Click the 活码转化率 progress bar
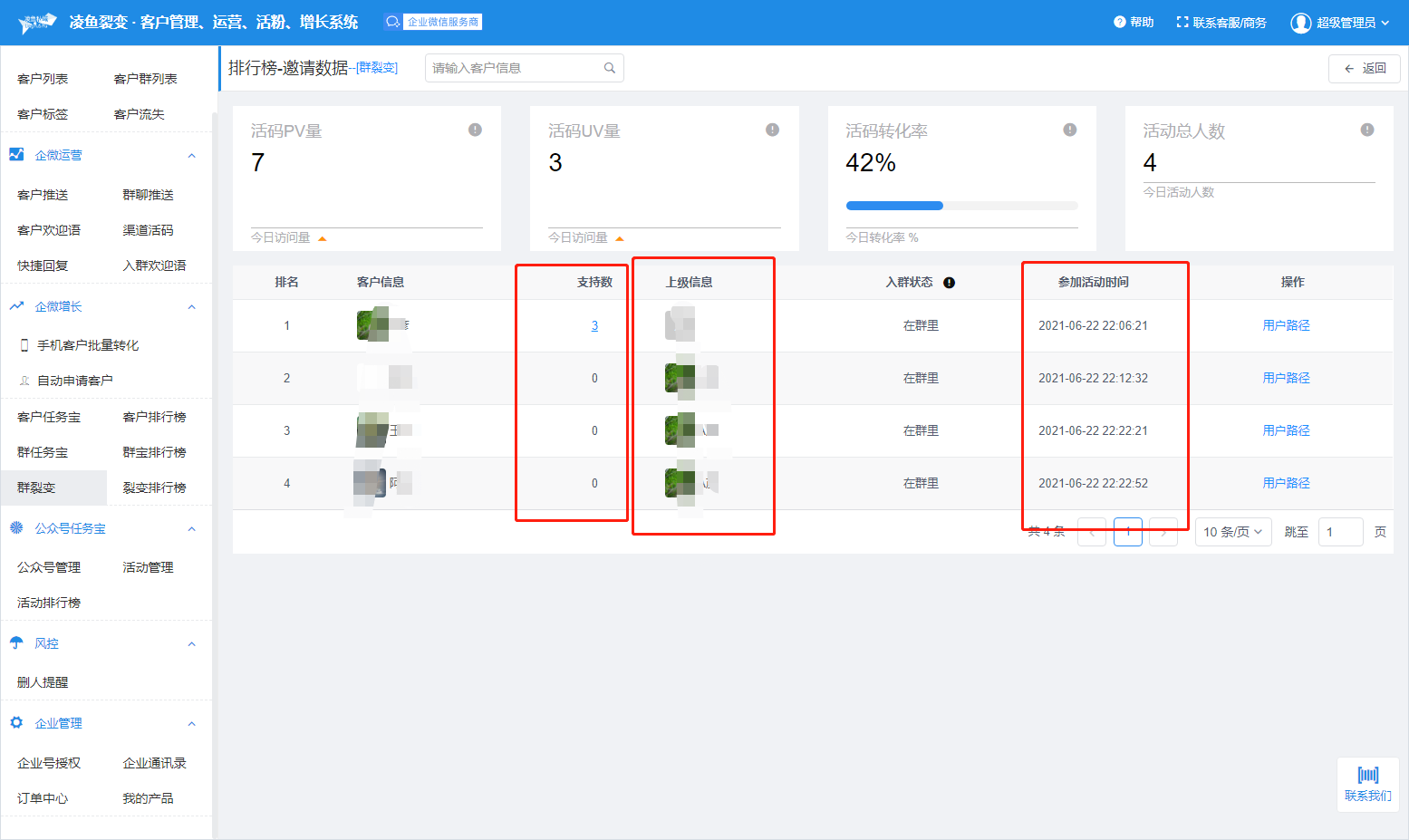This screenshot has height=840, width=1409. point(960,206)
